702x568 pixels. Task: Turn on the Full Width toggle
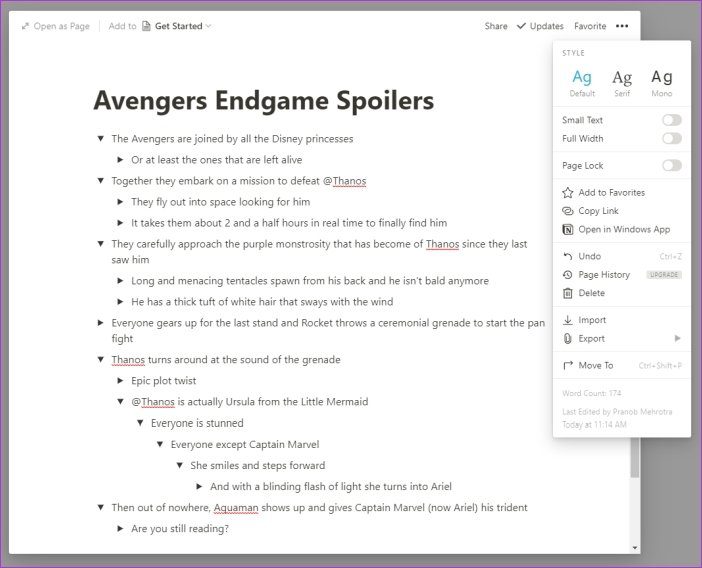(672, 138)
